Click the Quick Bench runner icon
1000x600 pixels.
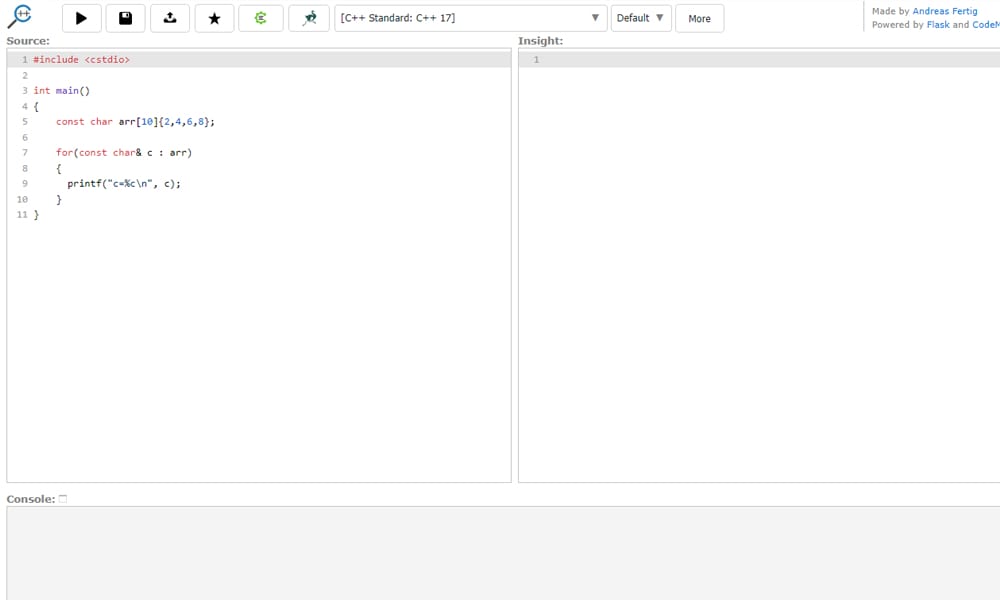pyautogui.click(x=309, y=18)
